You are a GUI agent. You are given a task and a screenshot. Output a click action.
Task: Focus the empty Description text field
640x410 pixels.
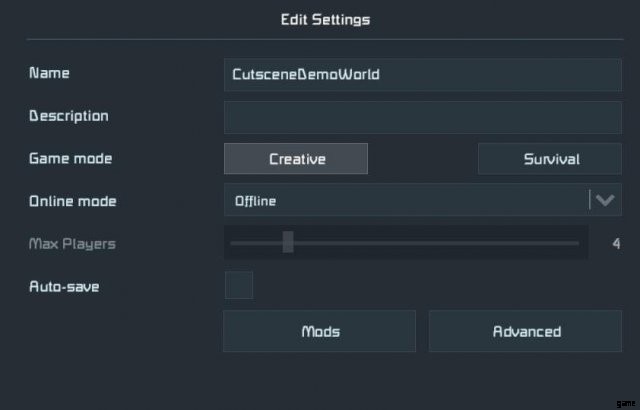pyautogui.click(x=422, y=117)
